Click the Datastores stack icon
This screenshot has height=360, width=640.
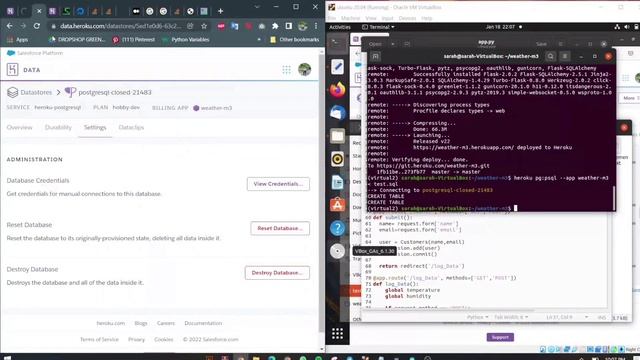click(x=13, y=92)
